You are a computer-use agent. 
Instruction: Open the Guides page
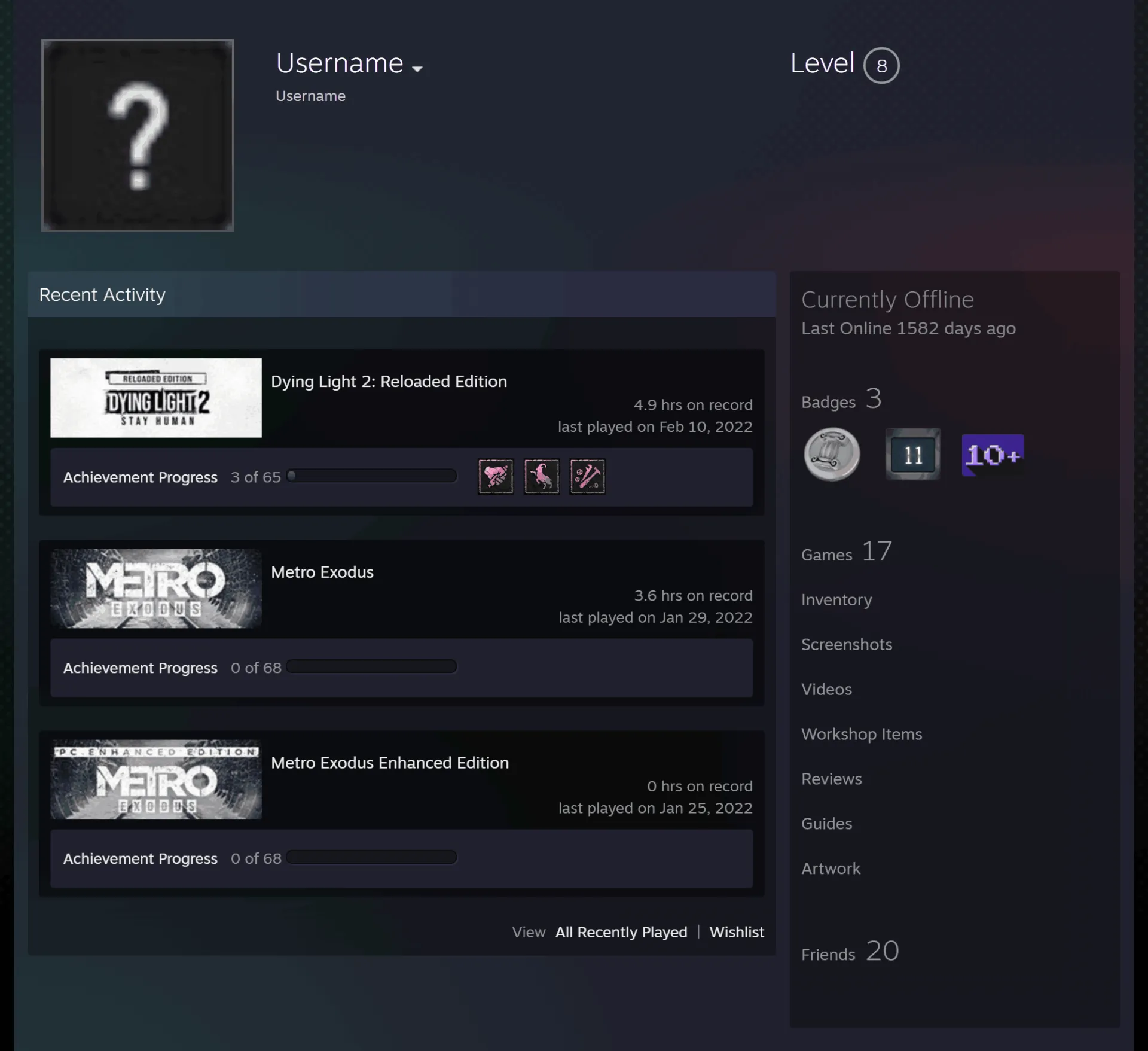pos(826,824)
